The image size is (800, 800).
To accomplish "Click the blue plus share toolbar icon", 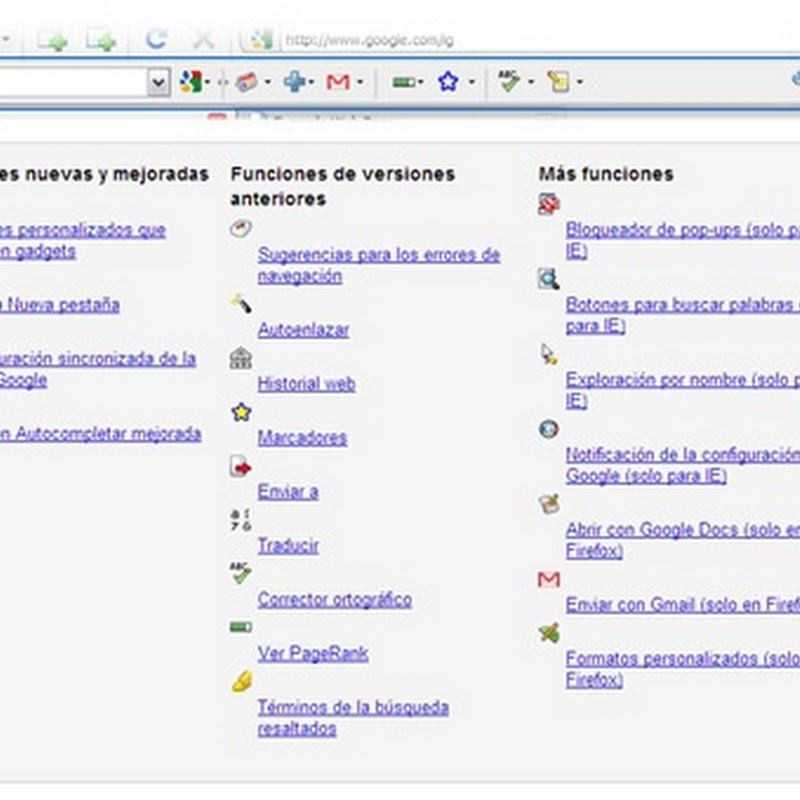I will click(293, 82).
